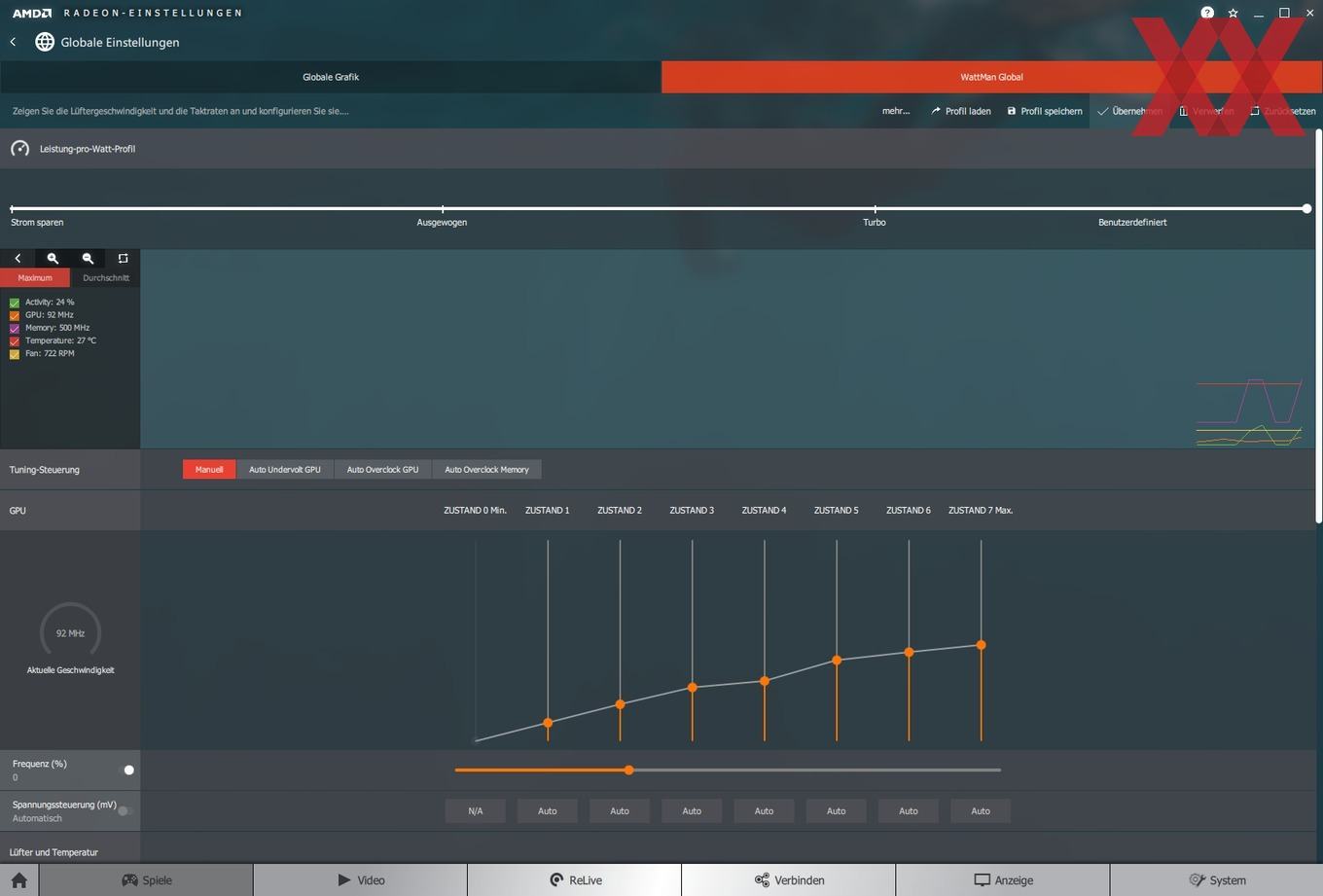Click the 92 MHz current speed gauge
This screenshot has width=1323, height=896.
tap(70, 632)
